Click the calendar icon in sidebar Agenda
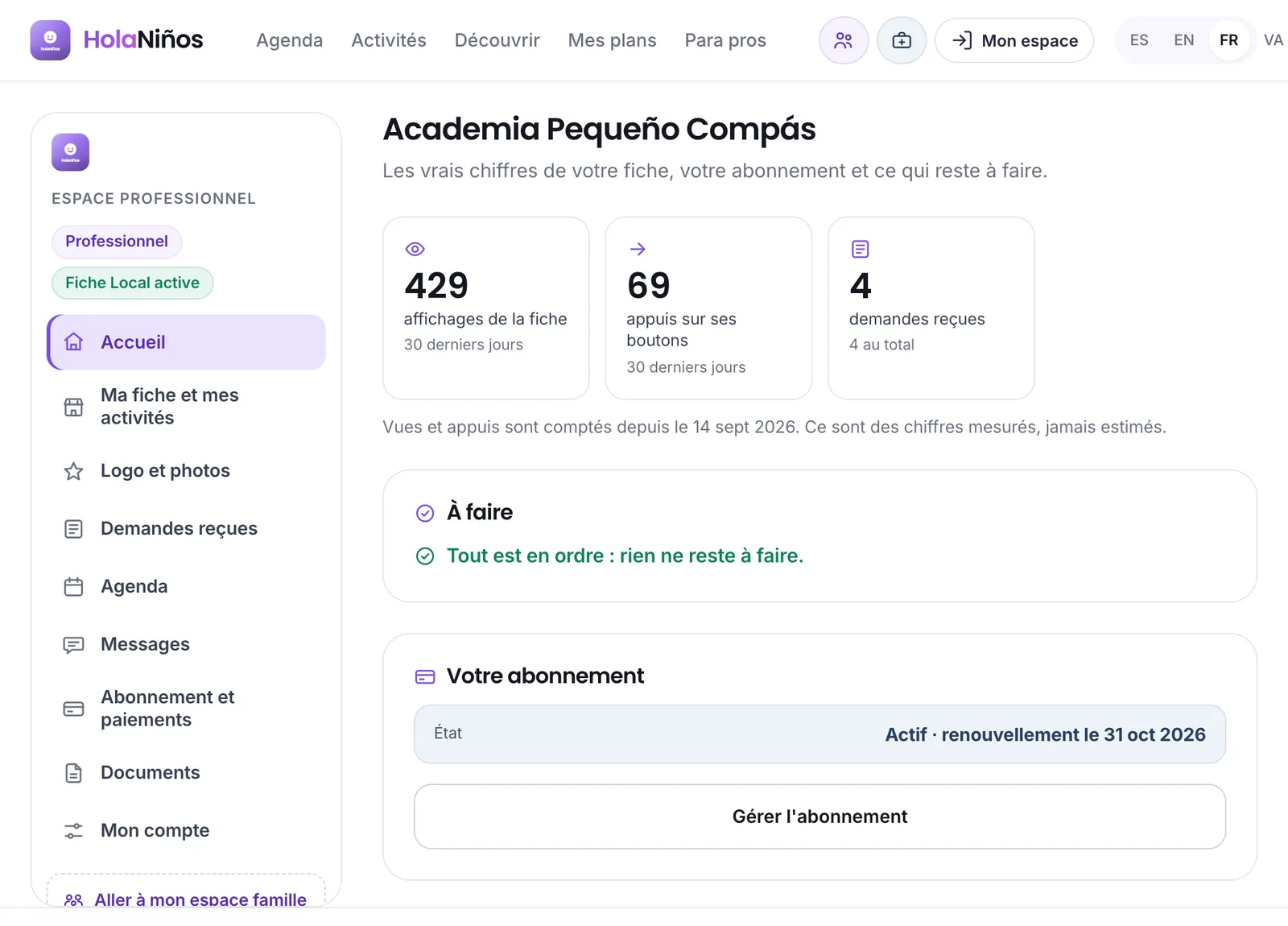 (73, 587)
